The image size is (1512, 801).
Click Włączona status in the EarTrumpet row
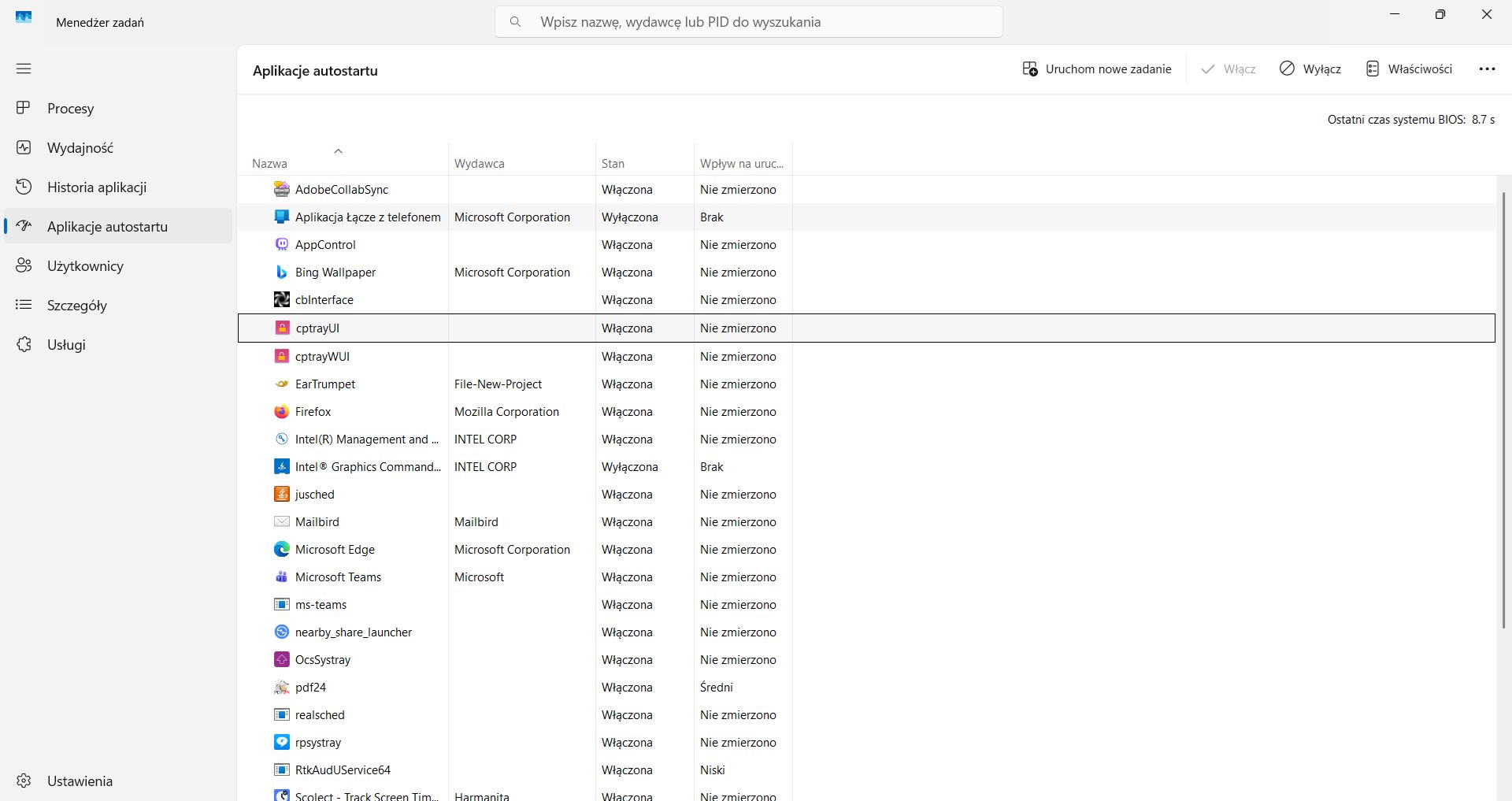point(627,384)
